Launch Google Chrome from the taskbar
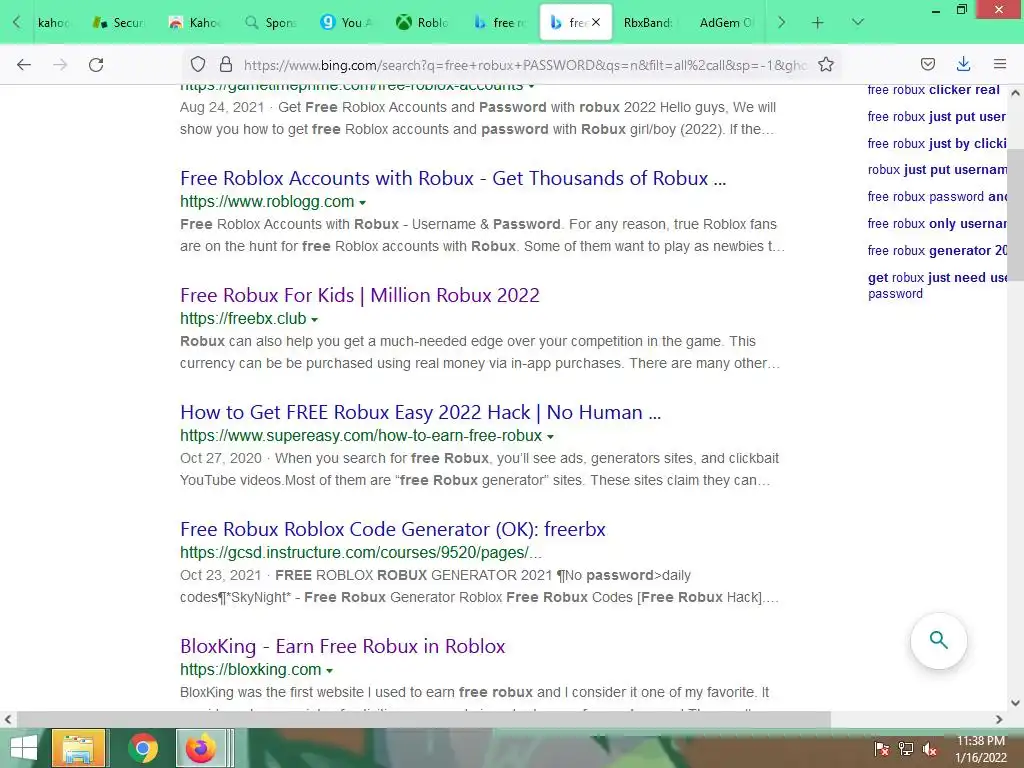The image size is (1024, 768). click(143, 748)
